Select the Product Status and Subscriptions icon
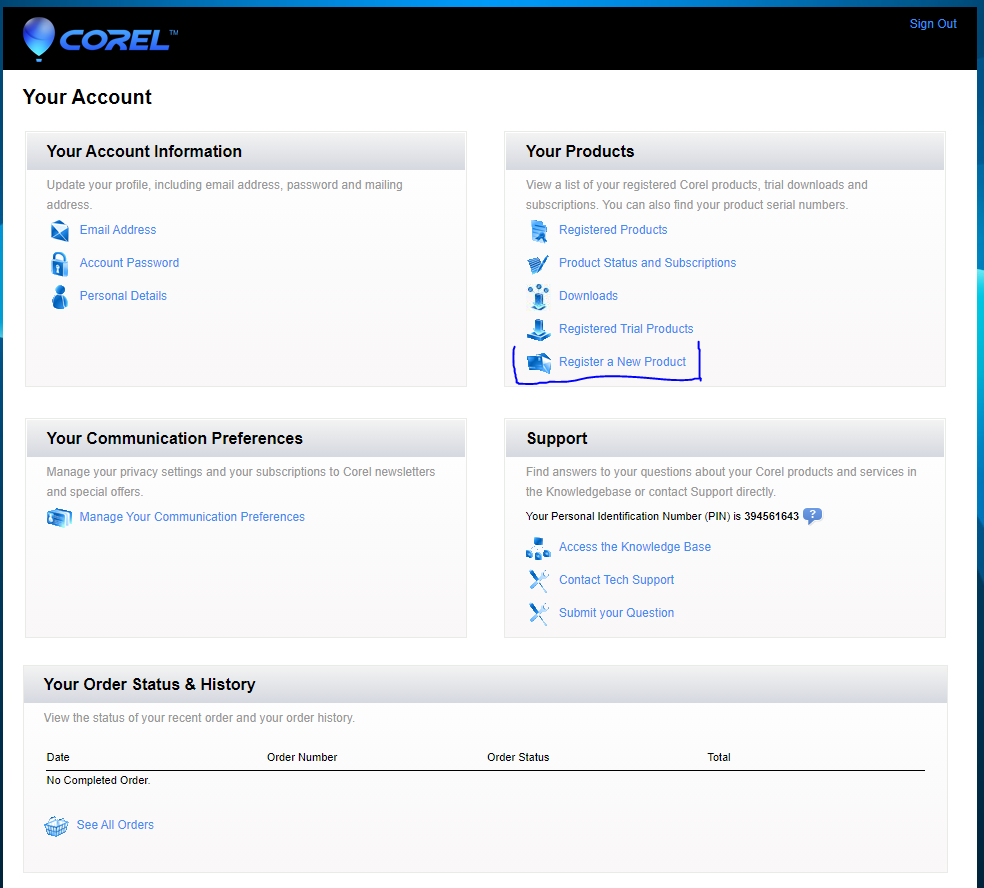 pos(538,263)
